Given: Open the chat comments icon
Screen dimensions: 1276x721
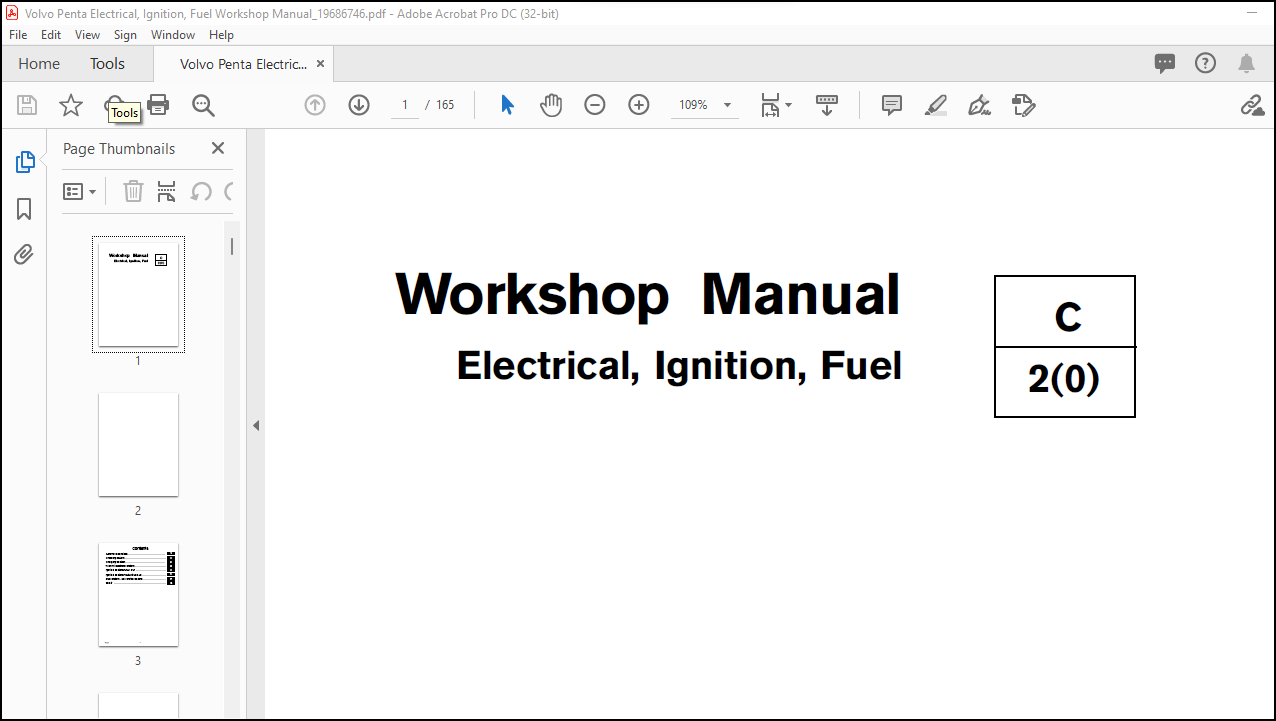Looking at the screenshot, I should [1165, 63].
